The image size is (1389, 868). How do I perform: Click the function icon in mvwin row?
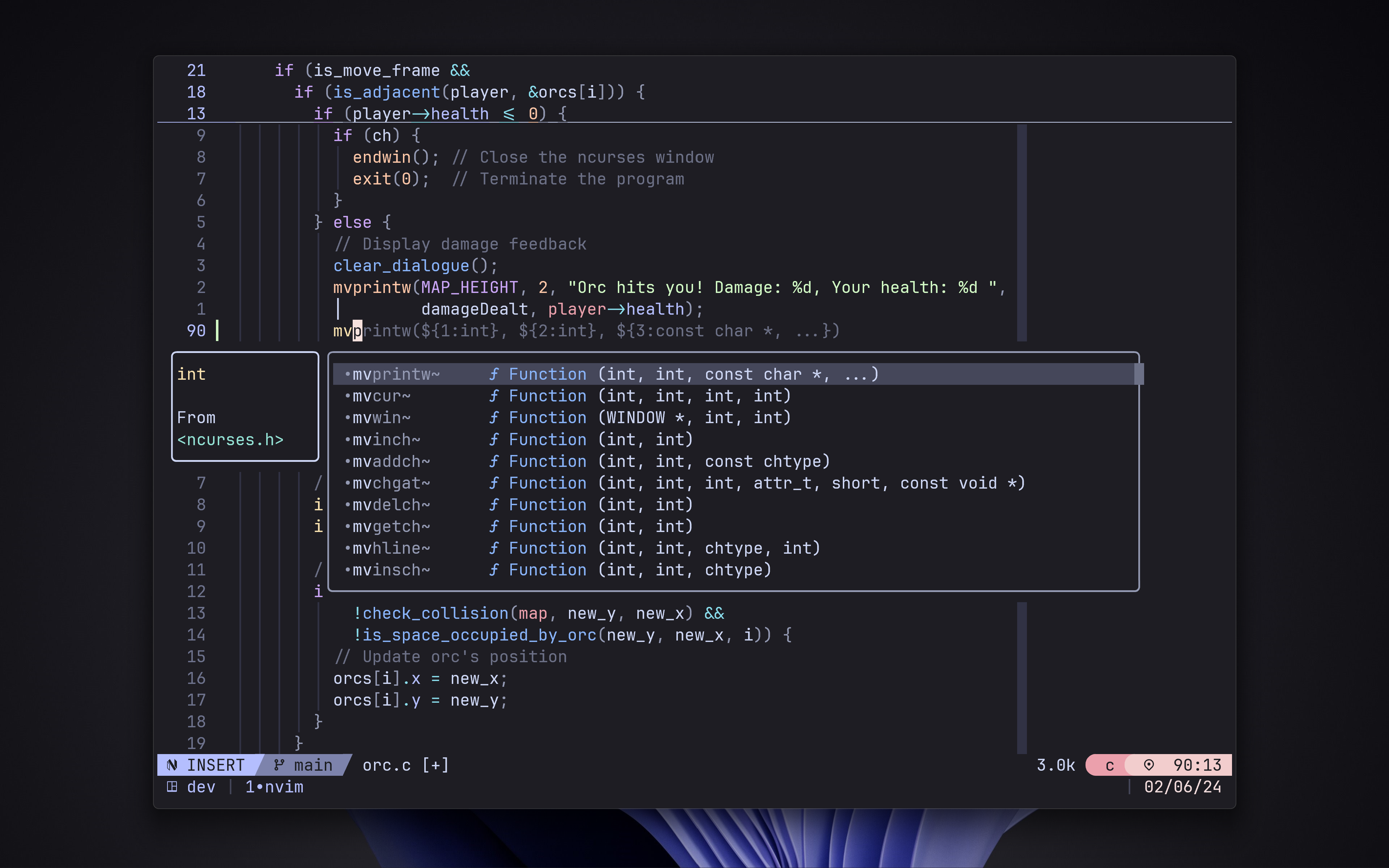(494, 418)
